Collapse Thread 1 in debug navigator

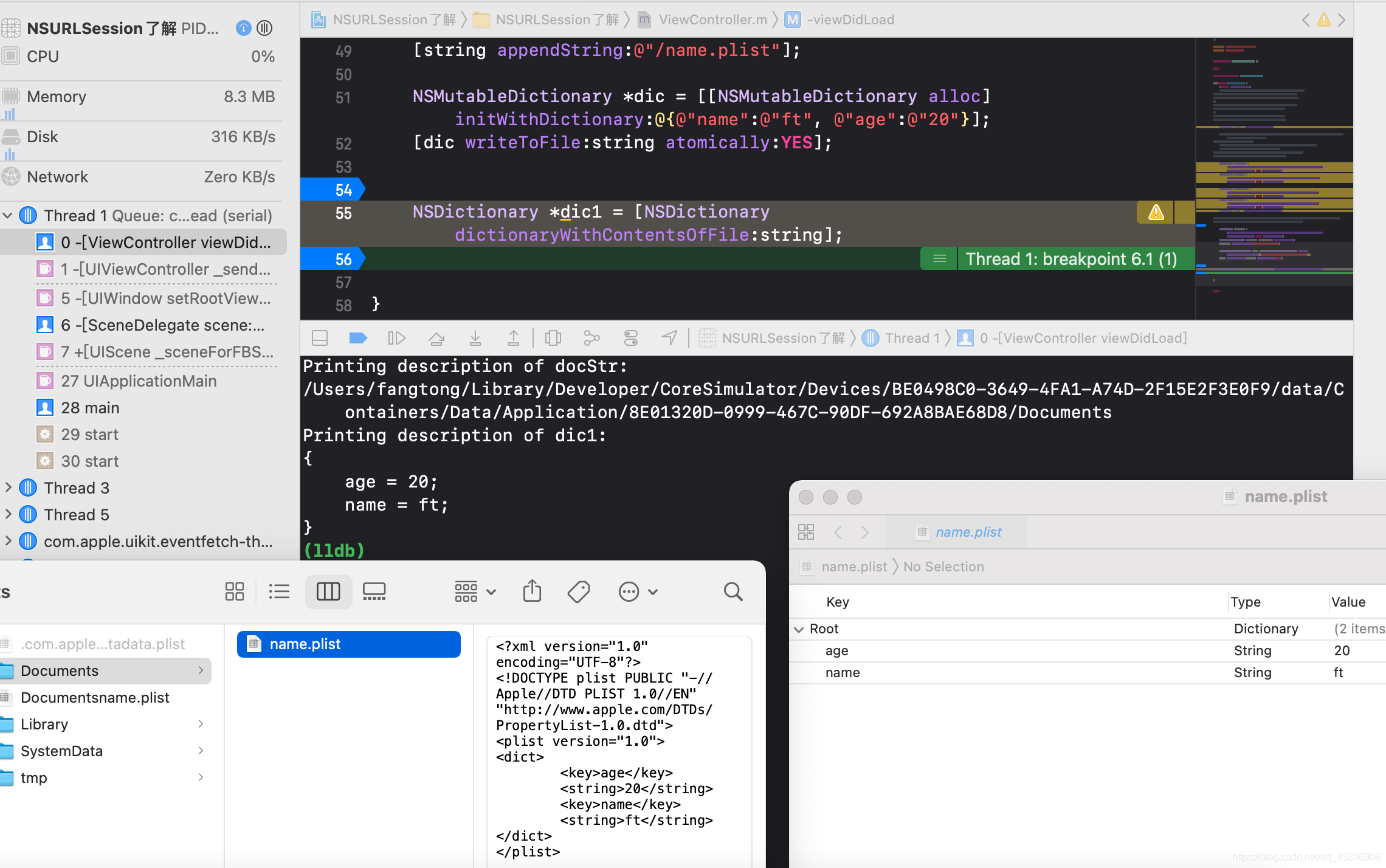(8, 215)
